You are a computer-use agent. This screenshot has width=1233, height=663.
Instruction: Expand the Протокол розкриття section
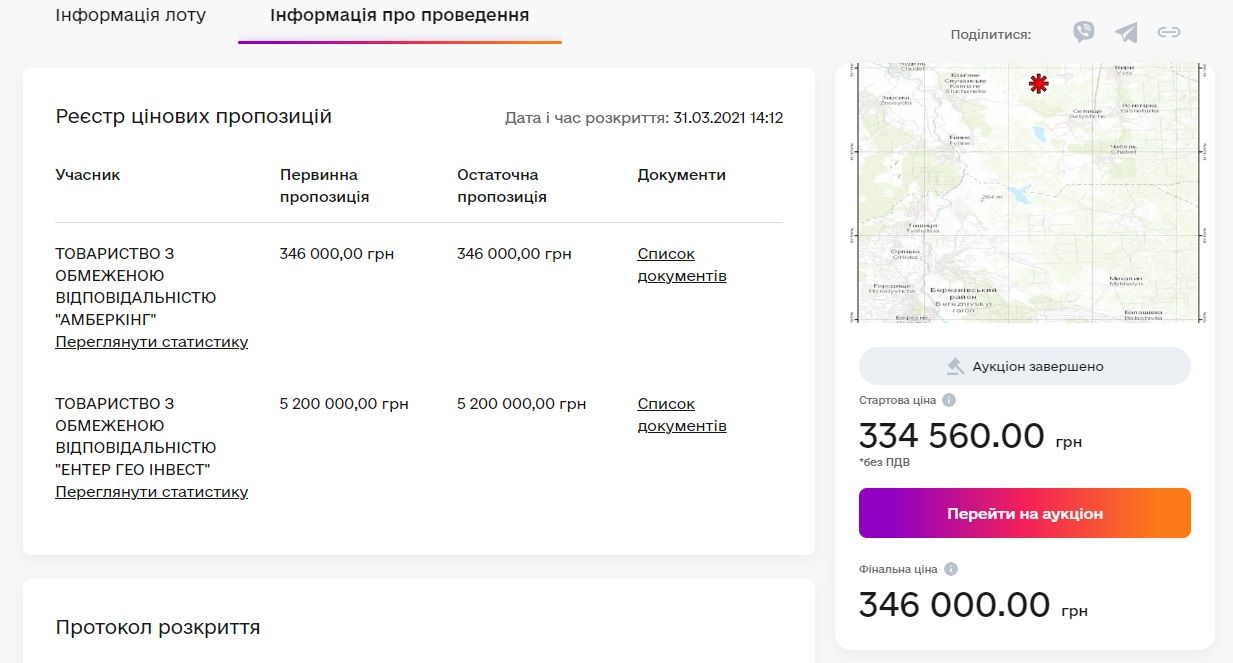click(x=157, y=627)
